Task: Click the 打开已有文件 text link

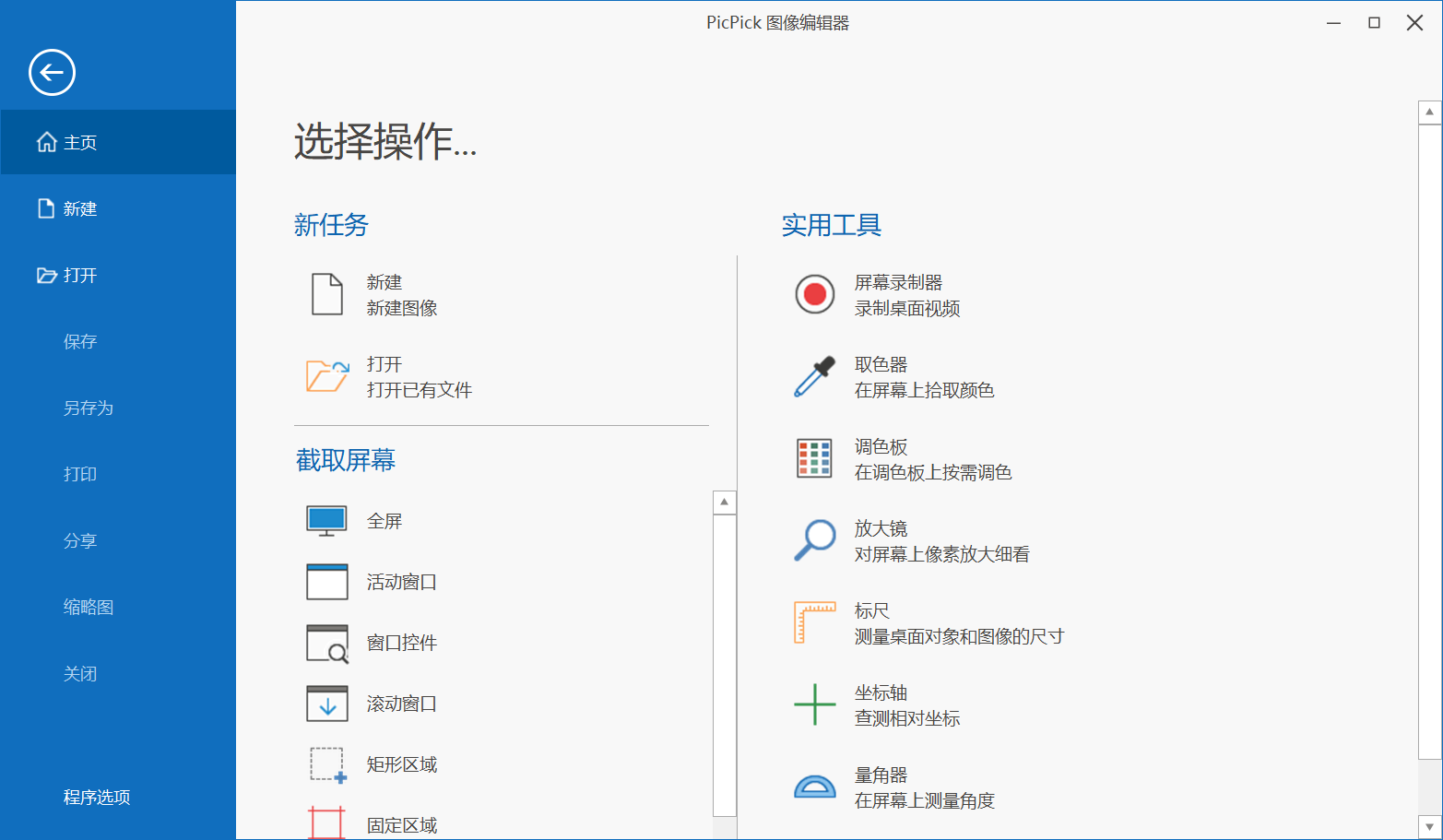Action: 420,390
